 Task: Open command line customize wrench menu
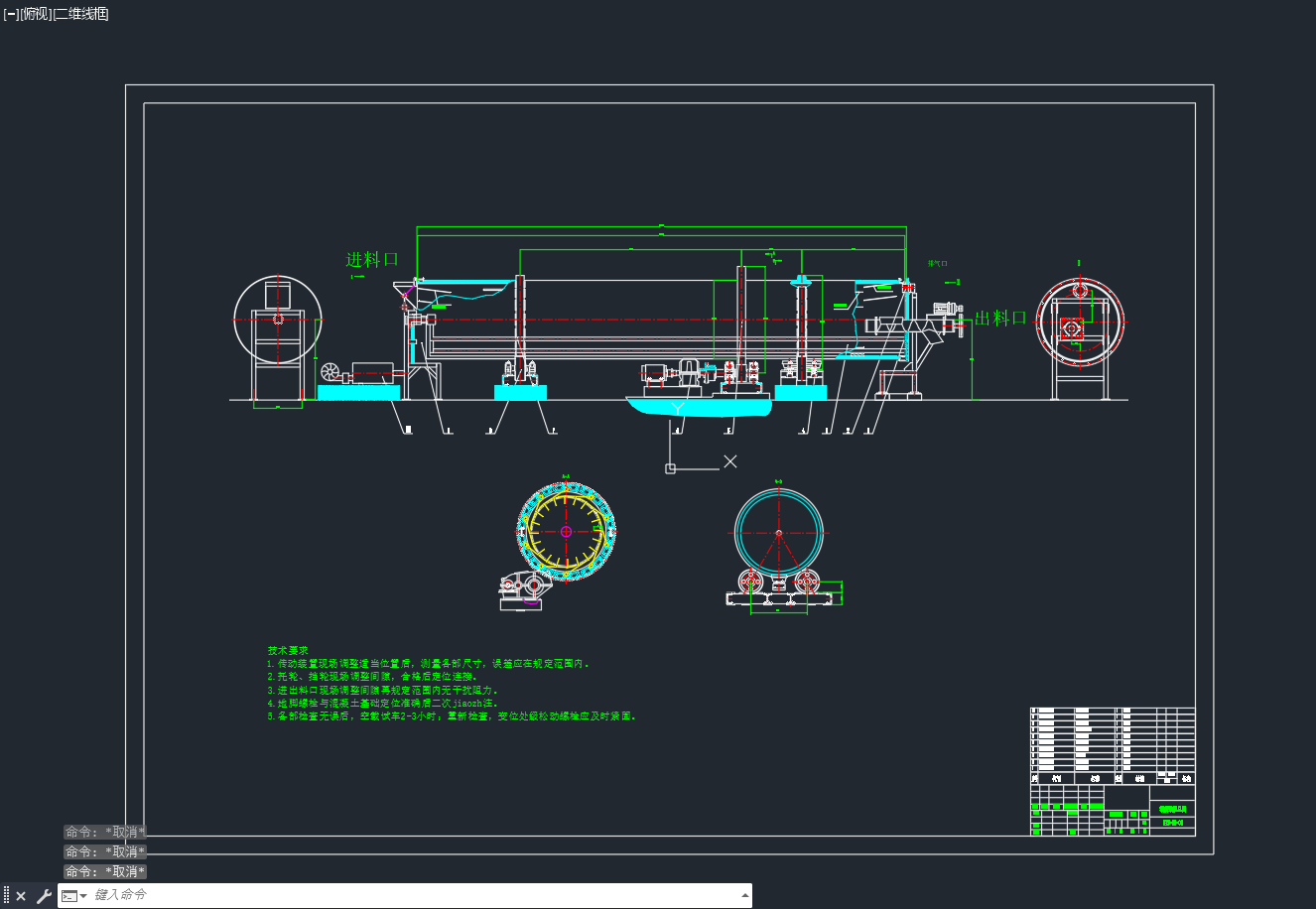tap(44, 896)
